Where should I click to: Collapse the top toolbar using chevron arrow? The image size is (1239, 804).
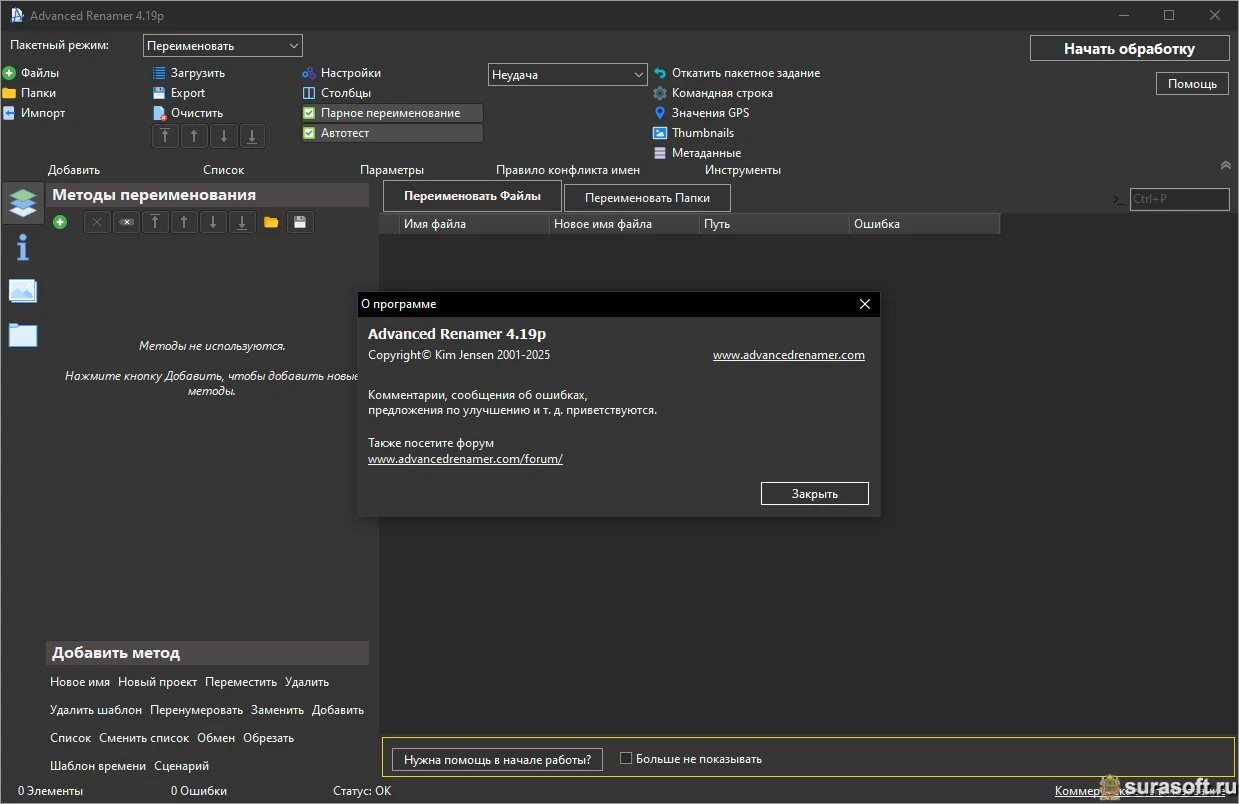click(x=1226, y=165)
